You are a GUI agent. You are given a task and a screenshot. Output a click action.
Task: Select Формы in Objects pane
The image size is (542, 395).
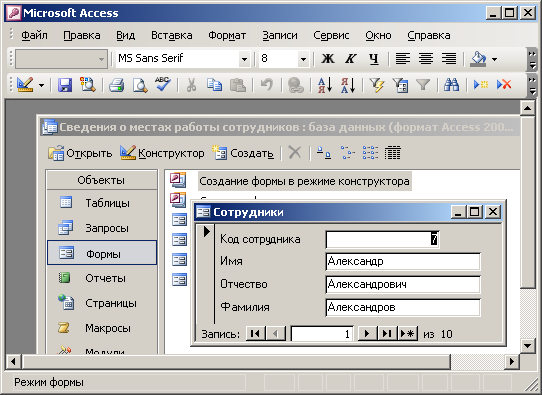102,253
